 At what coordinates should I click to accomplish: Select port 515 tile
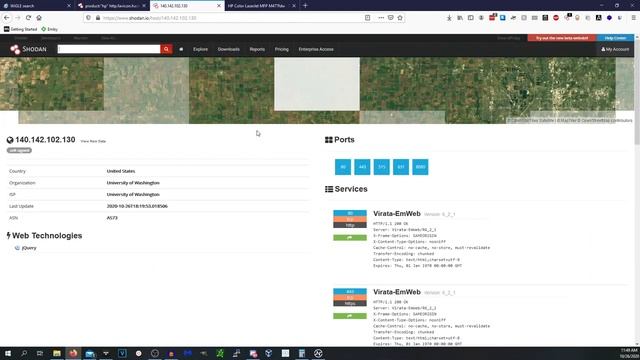pos(382,167)
